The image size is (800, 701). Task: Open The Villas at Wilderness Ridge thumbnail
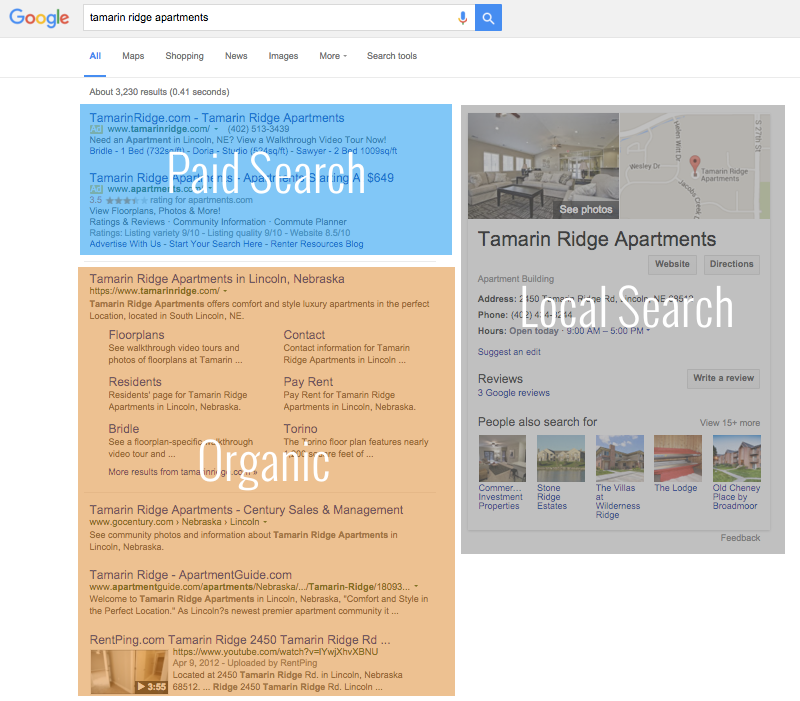tap(619, 458)
